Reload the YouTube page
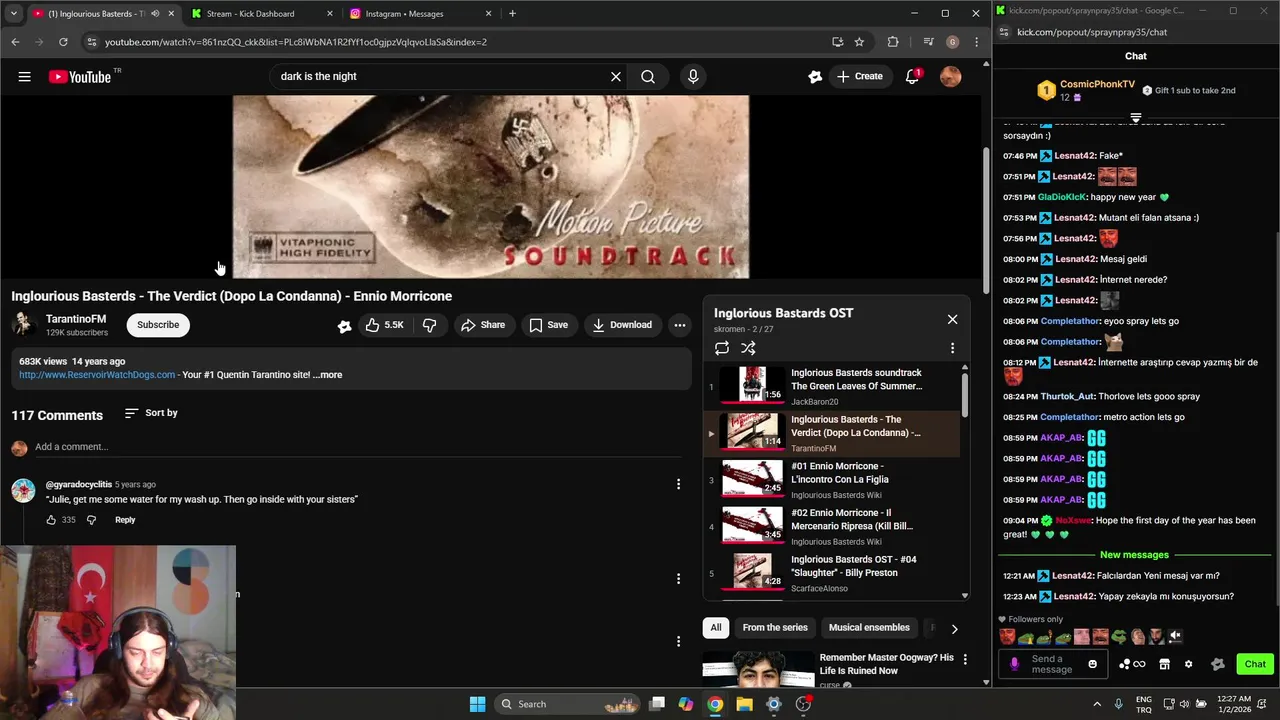Screen dimensions: 1280x720 point(63,42)
